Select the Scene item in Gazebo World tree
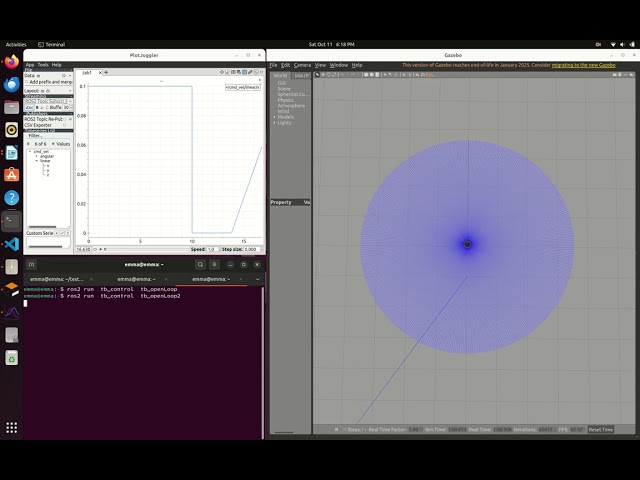Viewport: 640px width, 480px height. pos(284,89)
